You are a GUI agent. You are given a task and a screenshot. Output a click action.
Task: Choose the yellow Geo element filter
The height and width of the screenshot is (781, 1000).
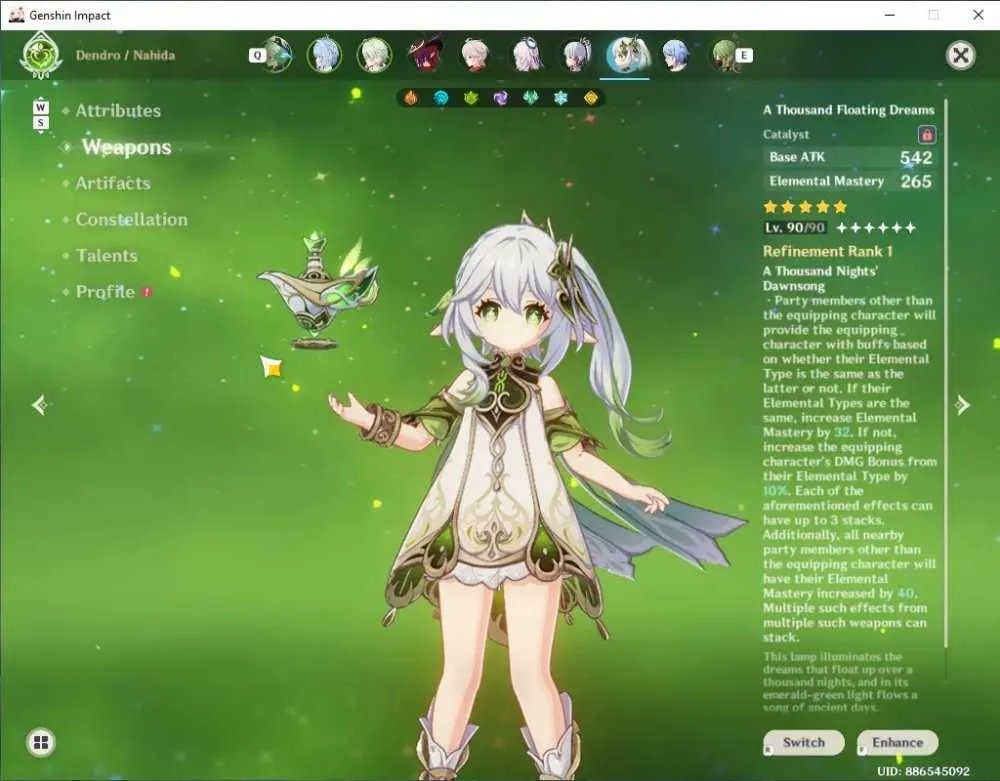(591, 98)
